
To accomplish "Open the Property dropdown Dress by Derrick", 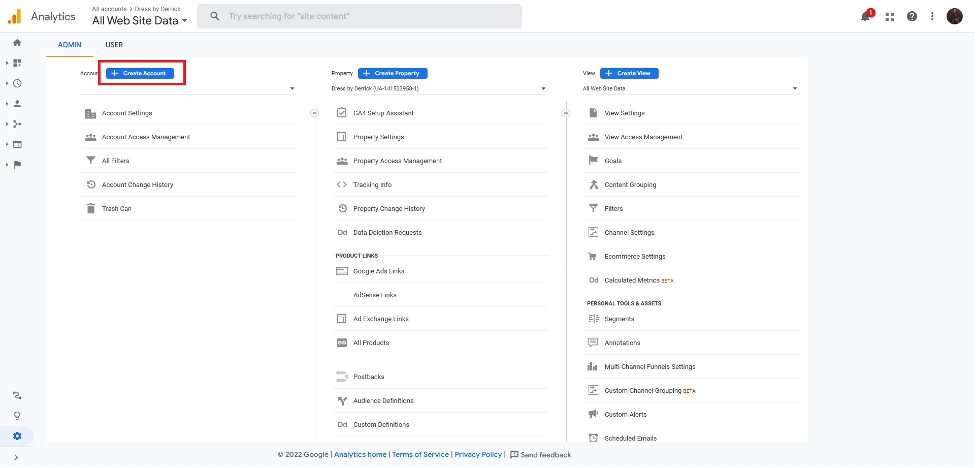I will (439, 88).
